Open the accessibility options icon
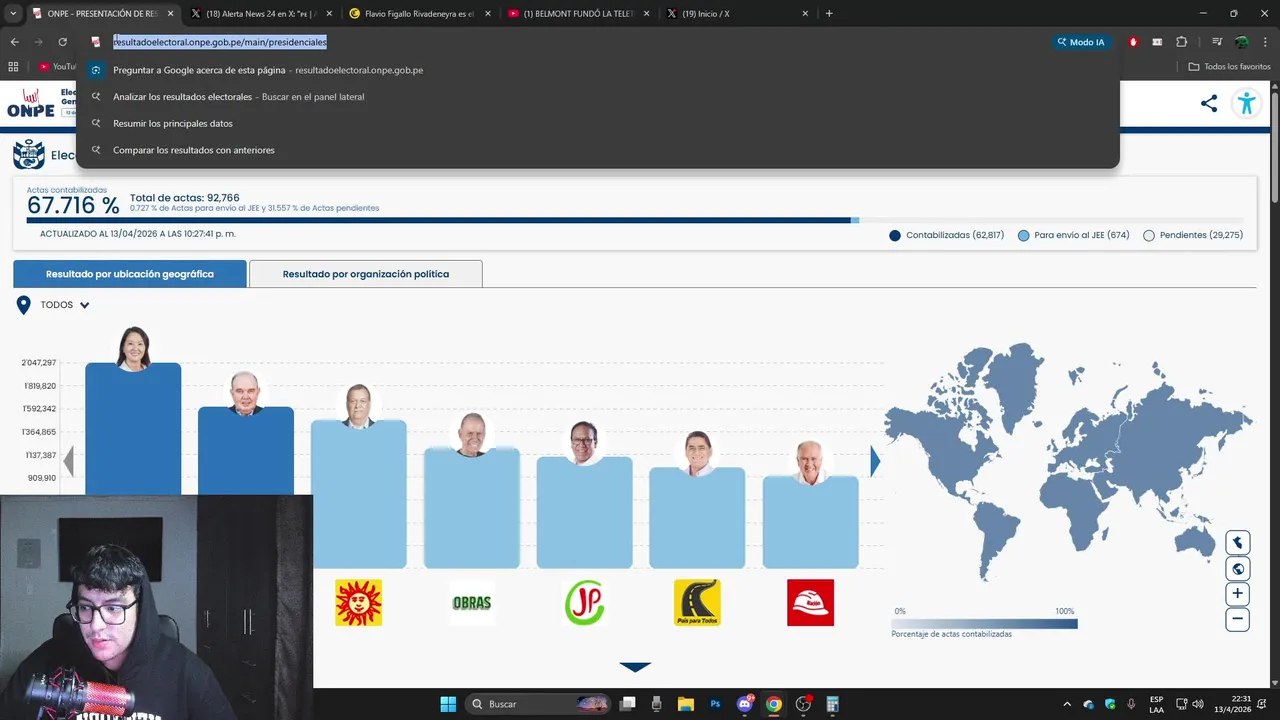This screenshot has height=720, width=1280. (x=1246, y=103)
